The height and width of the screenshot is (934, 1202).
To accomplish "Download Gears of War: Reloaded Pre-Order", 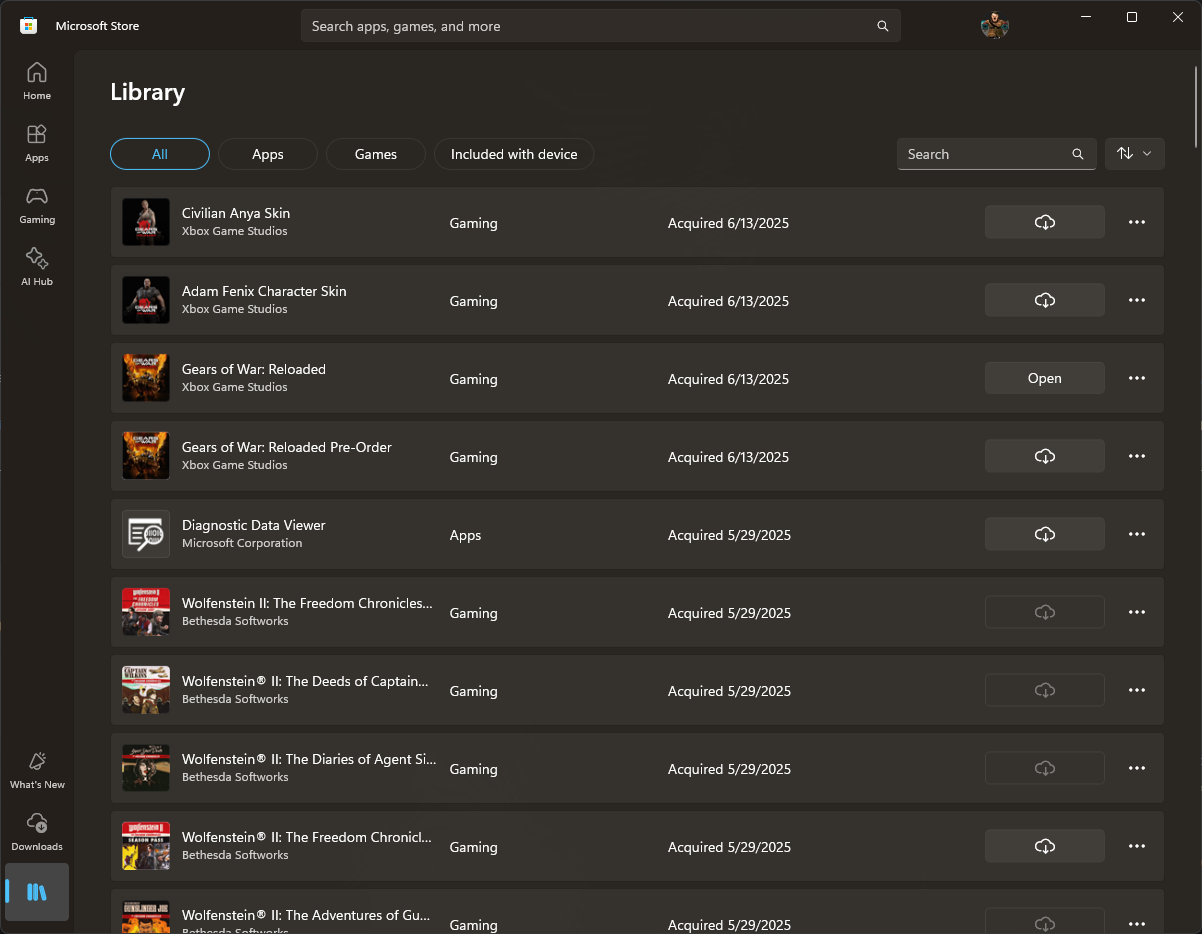I will pos(1045,456).
